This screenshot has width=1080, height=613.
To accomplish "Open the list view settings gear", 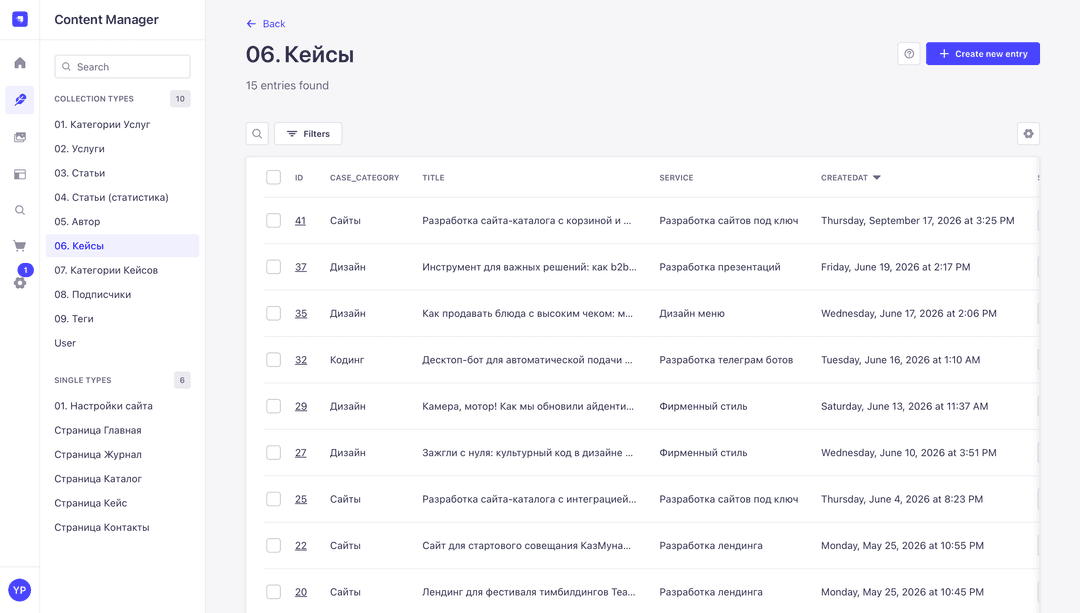I will pyautogui.click(x=1028, y=134).
